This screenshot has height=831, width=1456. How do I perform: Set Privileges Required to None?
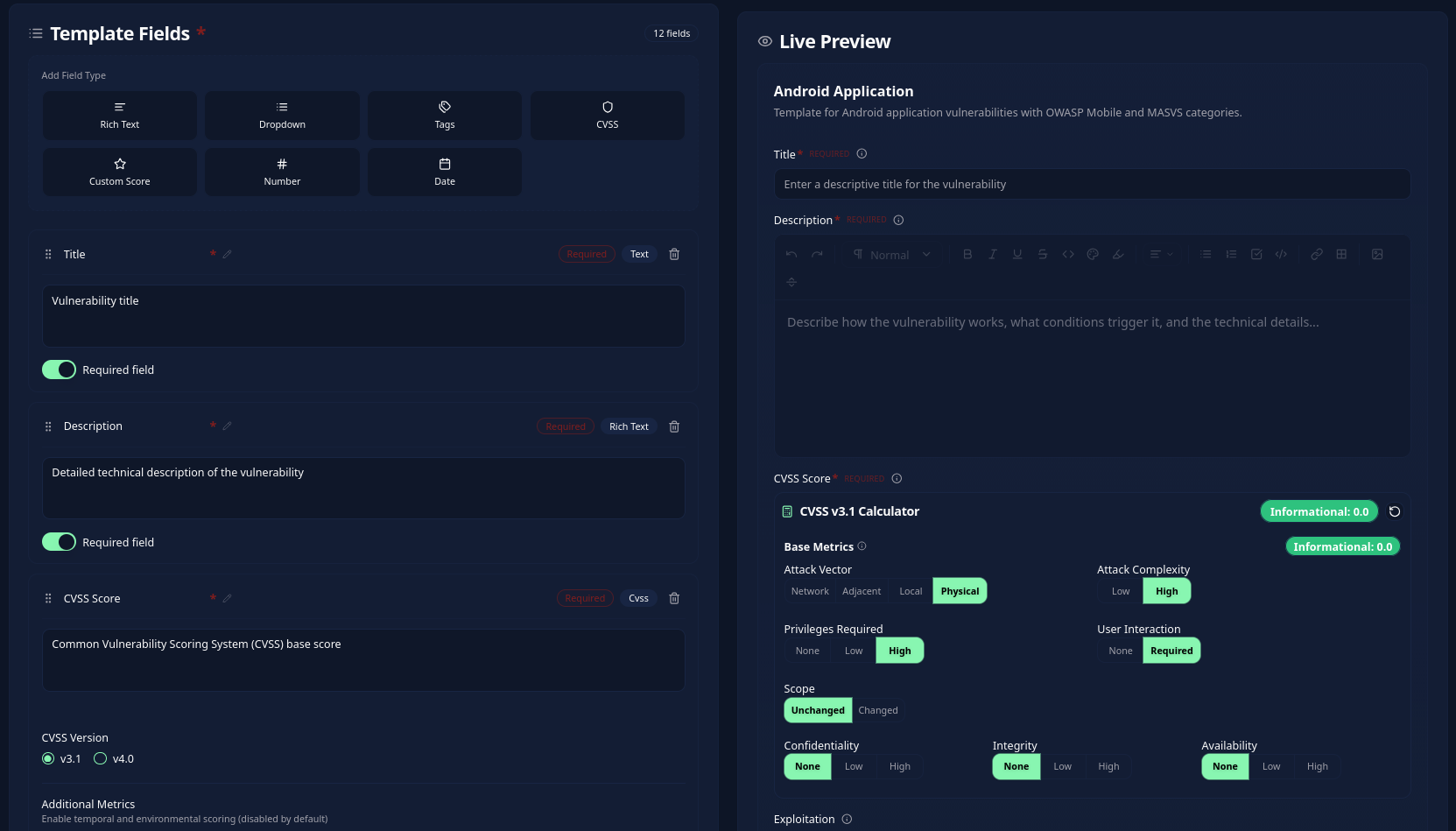pos(807,651)
